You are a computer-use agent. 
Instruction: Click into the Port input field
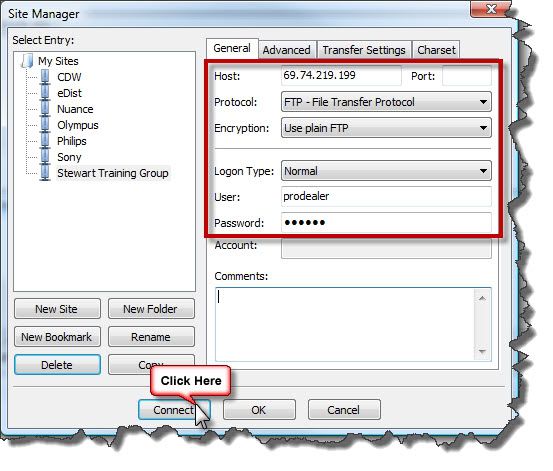[x=467, y=76]
